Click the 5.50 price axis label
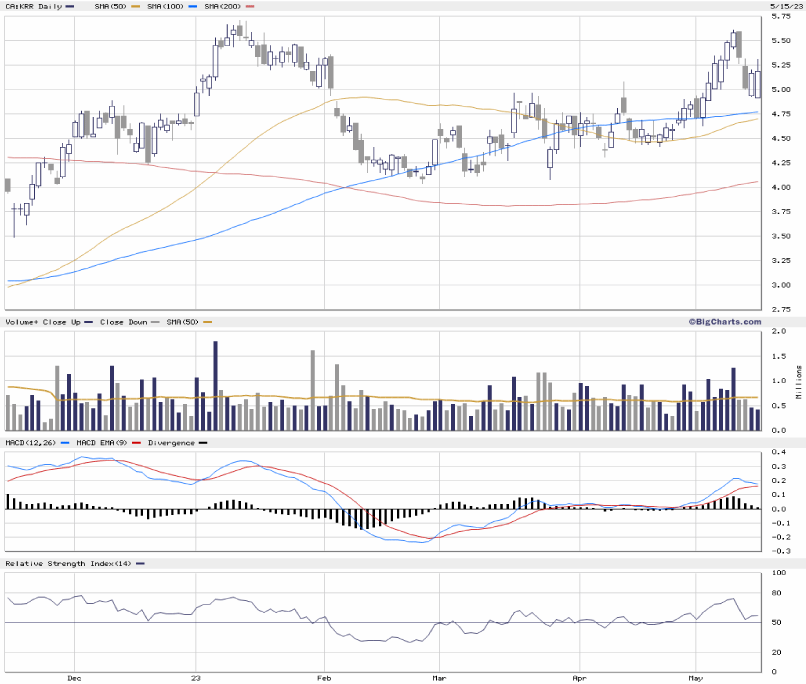The width and height of the screenshot is (806, 684). coord(781,41)
